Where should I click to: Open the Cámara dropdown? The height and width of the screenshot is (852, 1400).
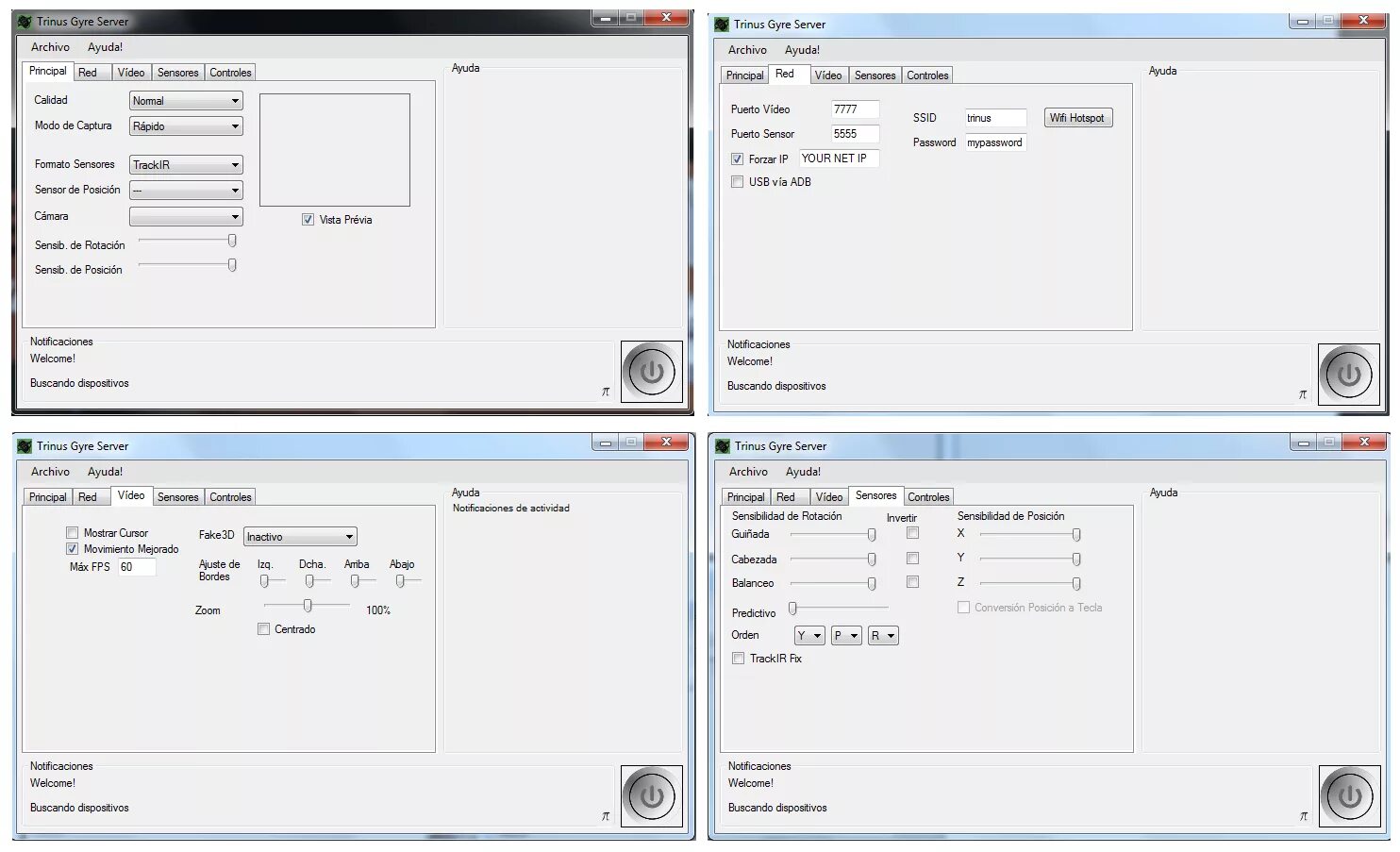(x=186, y=217)
